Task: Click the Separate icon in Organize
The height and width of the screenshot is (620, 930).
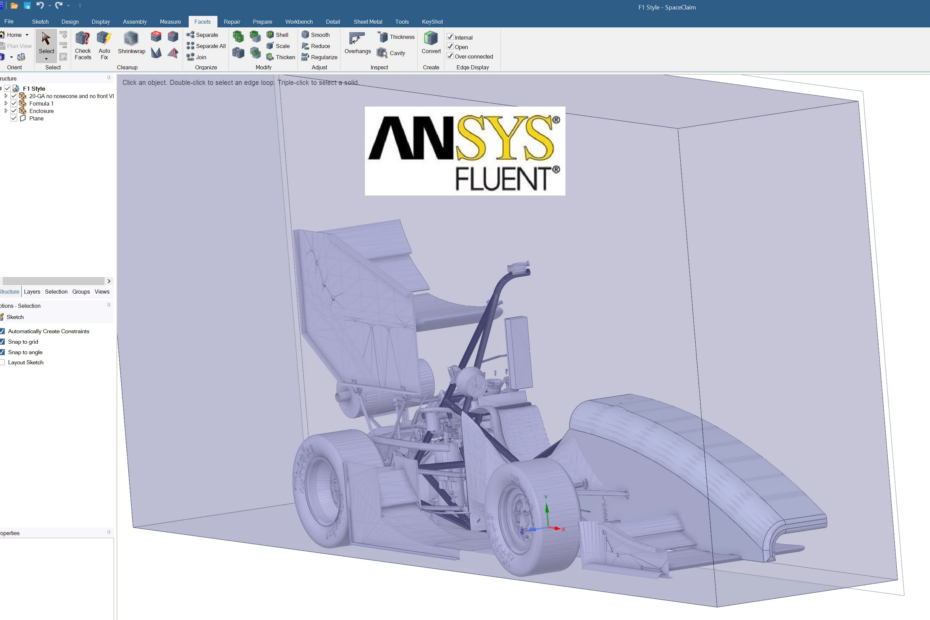Action: [x=190, y=35]
